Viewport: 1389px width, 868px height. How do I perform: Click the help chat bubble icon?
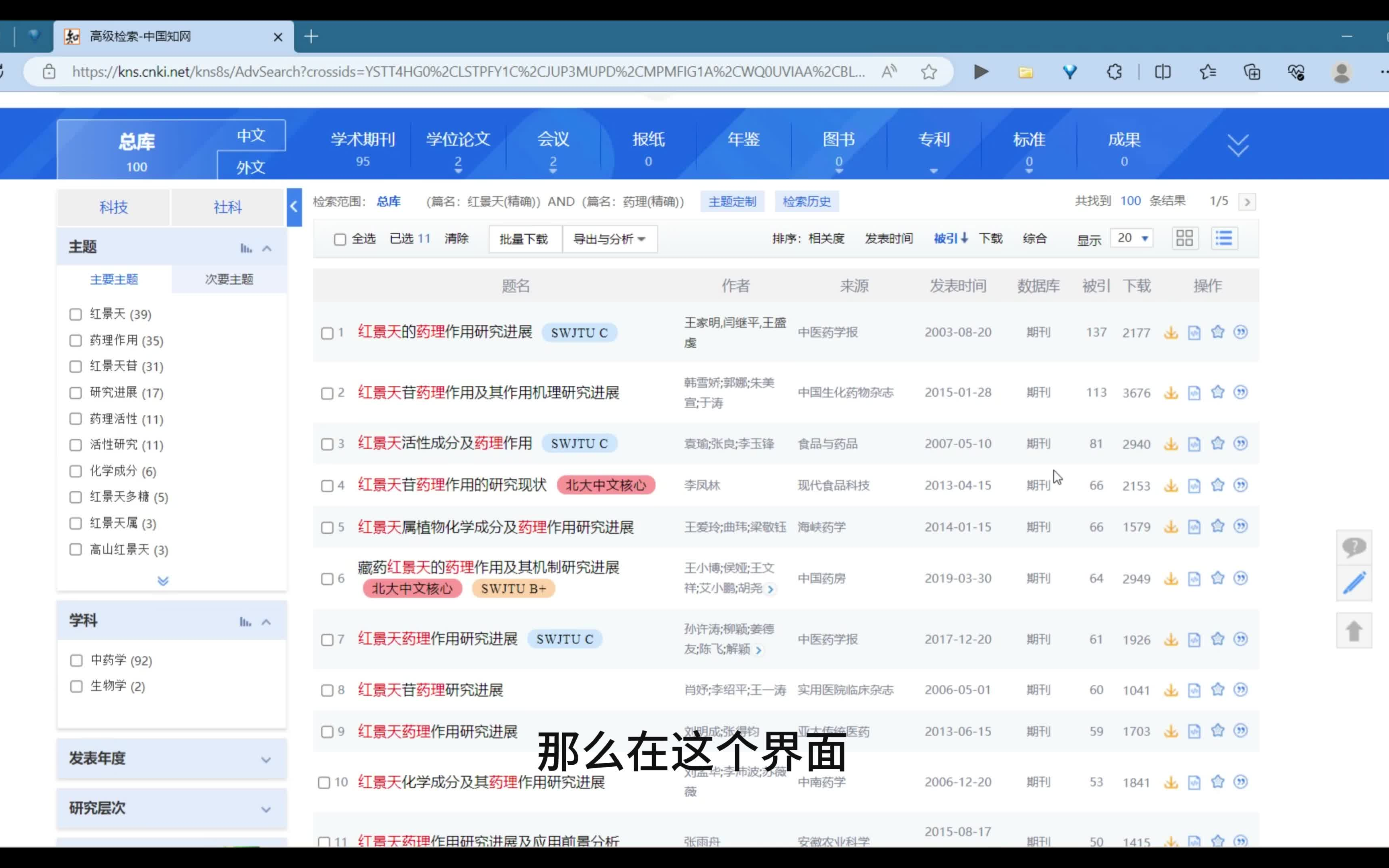[1353, 547]
